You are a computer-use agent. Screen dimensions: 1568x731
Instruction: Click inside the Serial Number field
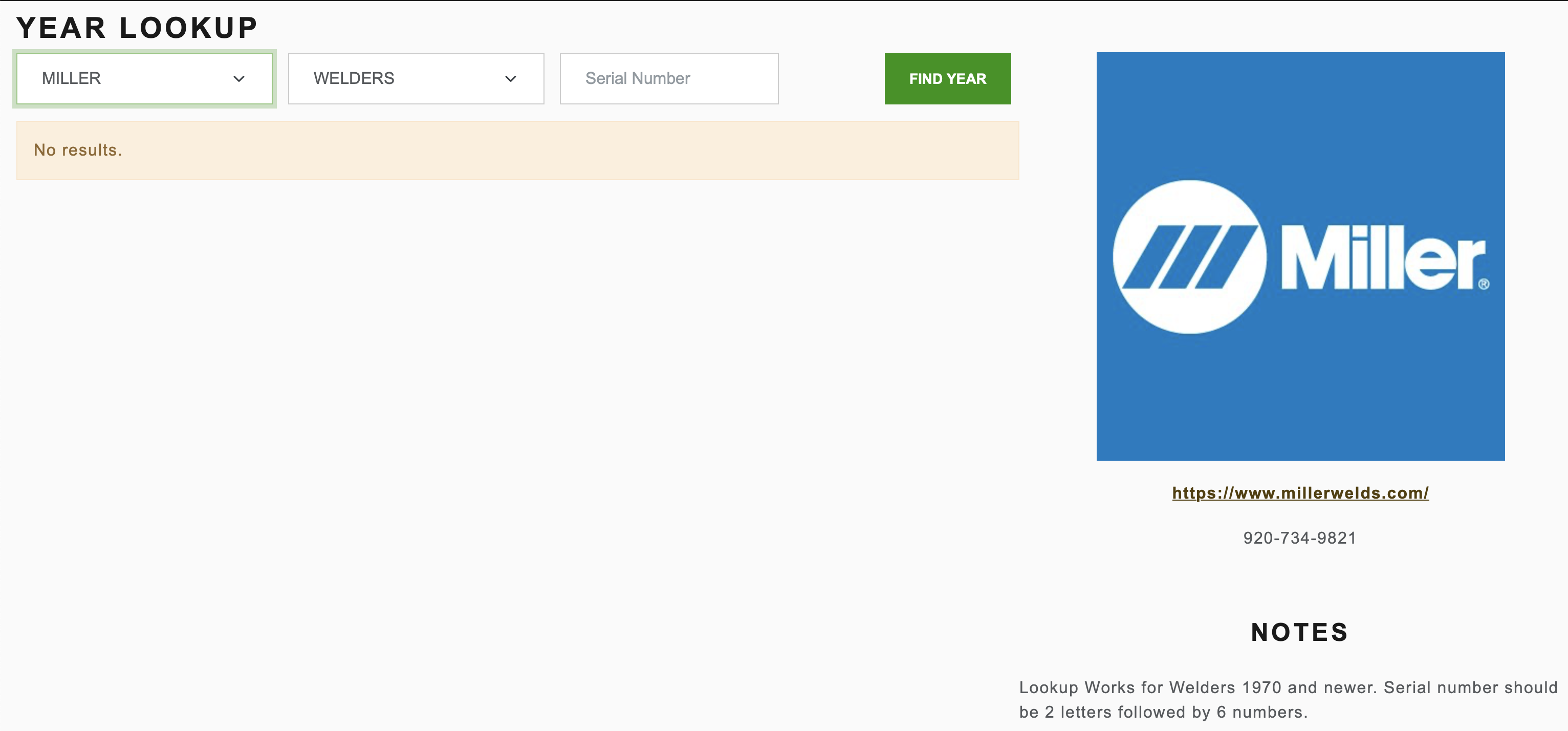[x=668, y=78]
